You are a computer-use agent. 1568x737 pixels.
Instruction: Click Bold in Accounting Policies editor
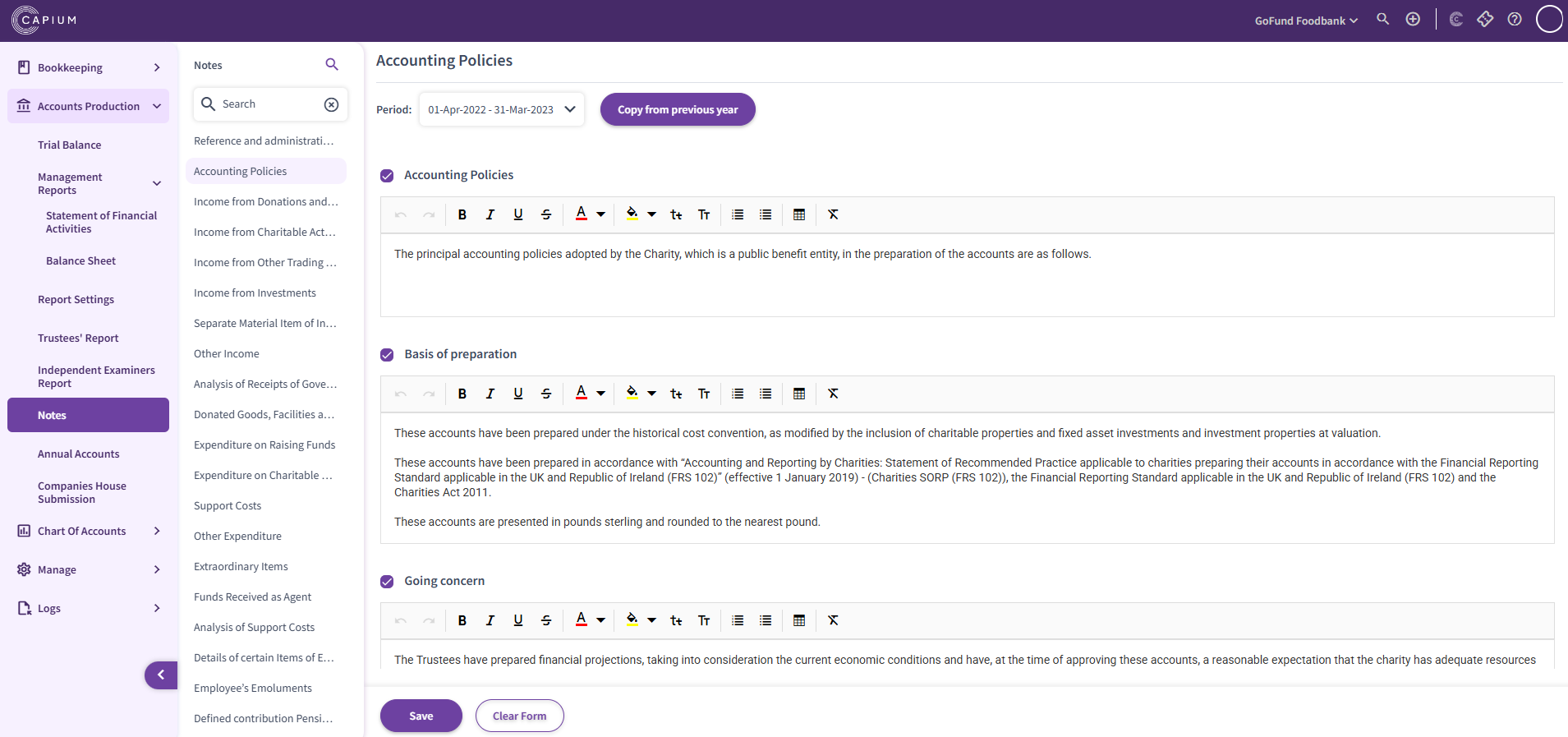click(x=462, y=214)
